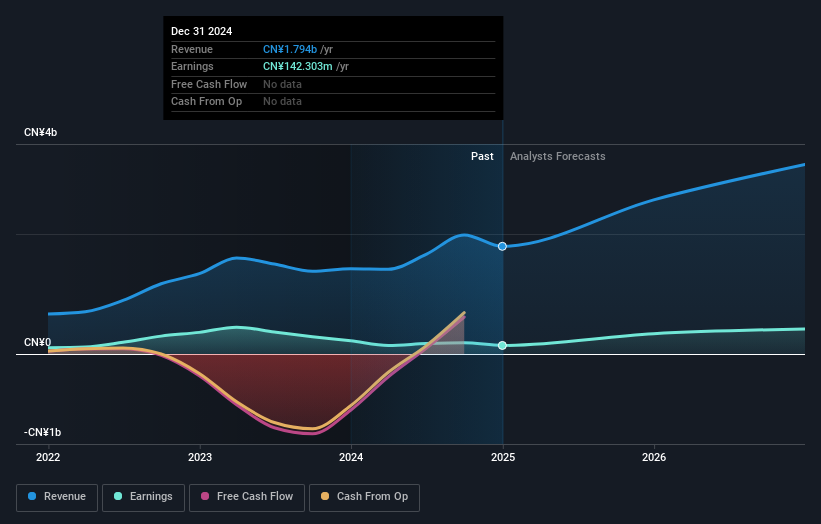
Task: Click the teal Earnings legend dot
Action: click(118, 496)
